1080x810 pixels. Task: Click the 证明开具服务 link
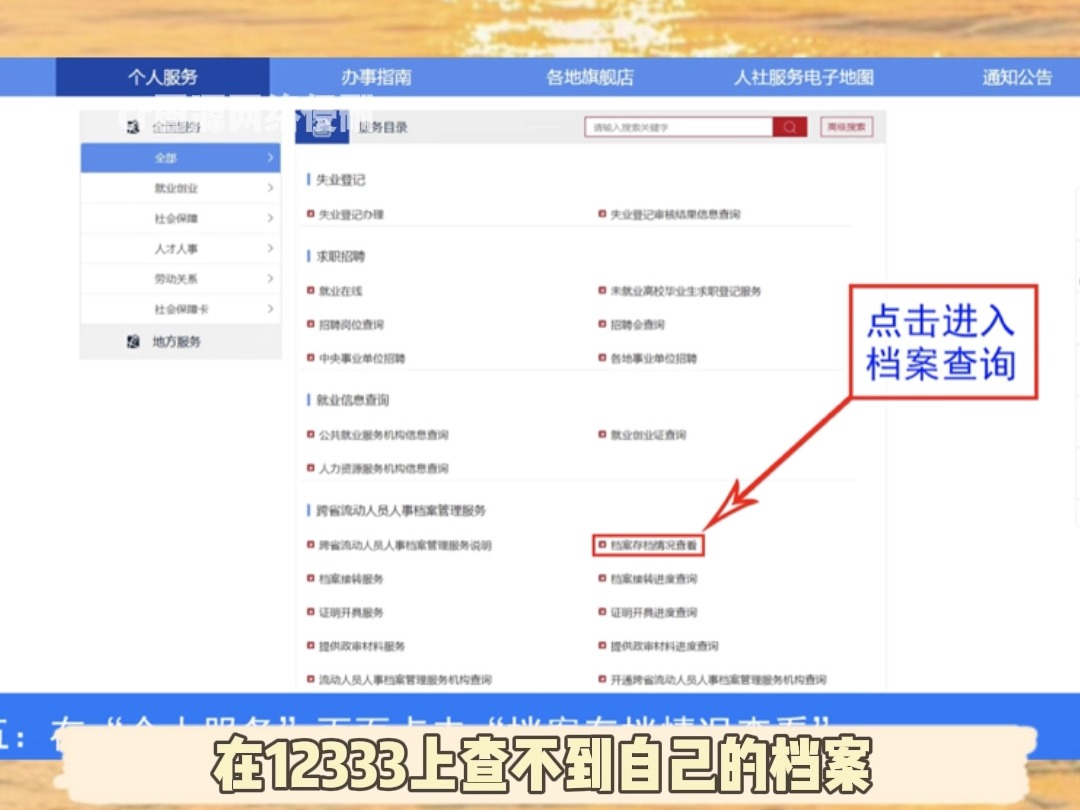coord(351,613)
